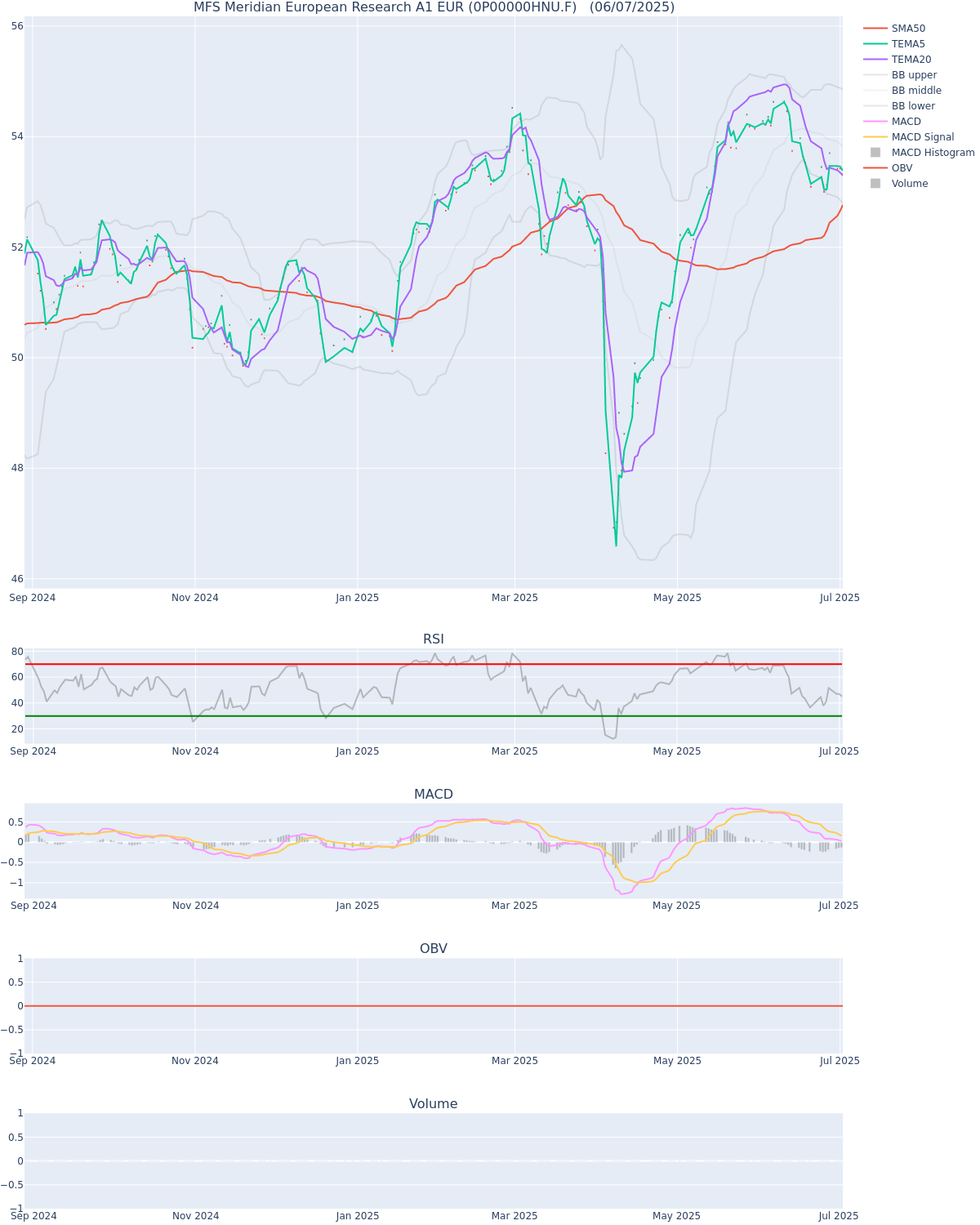
Task: Click Nov 2024 on the Volume x-axis
Action: click(195, 1216)
